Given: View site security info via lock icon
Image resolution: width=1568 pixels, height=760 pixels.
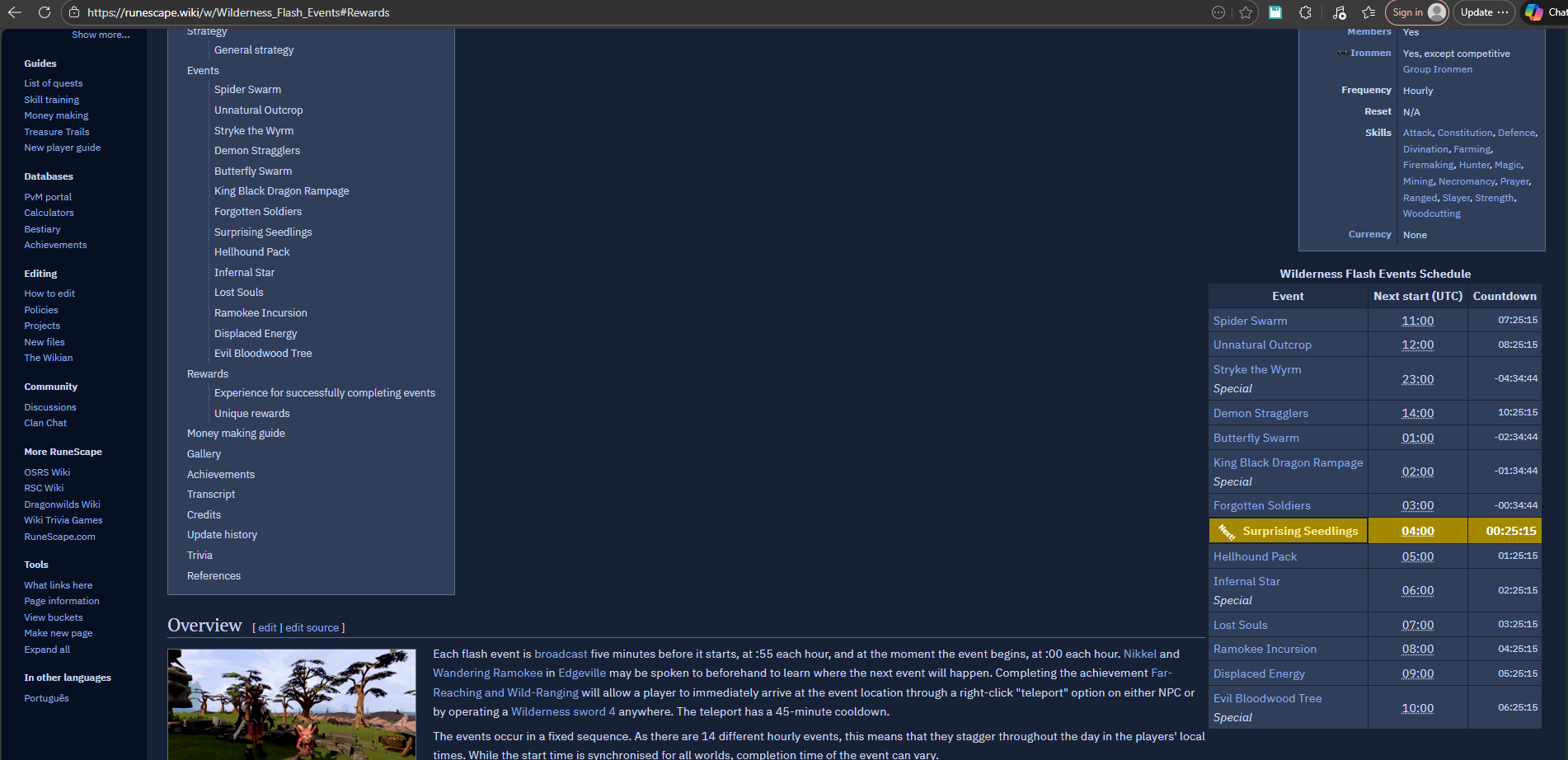Looking at the screenshot, I should pyautogui.click(x=74, y=12).
